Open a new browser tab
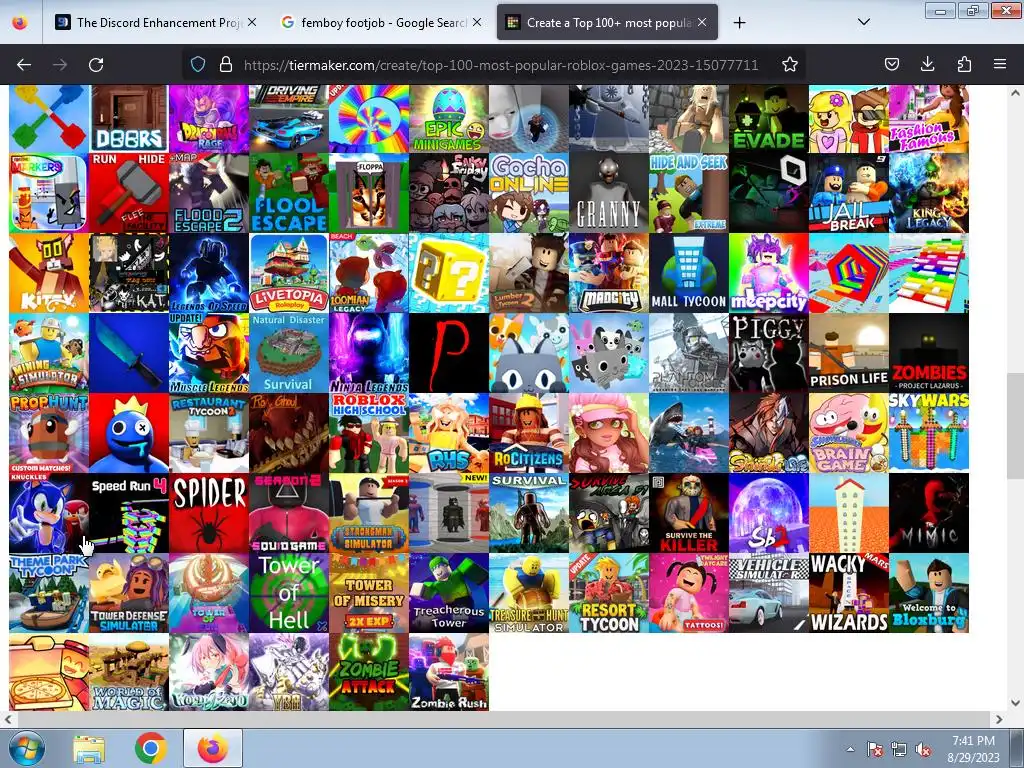 point(739,23)
